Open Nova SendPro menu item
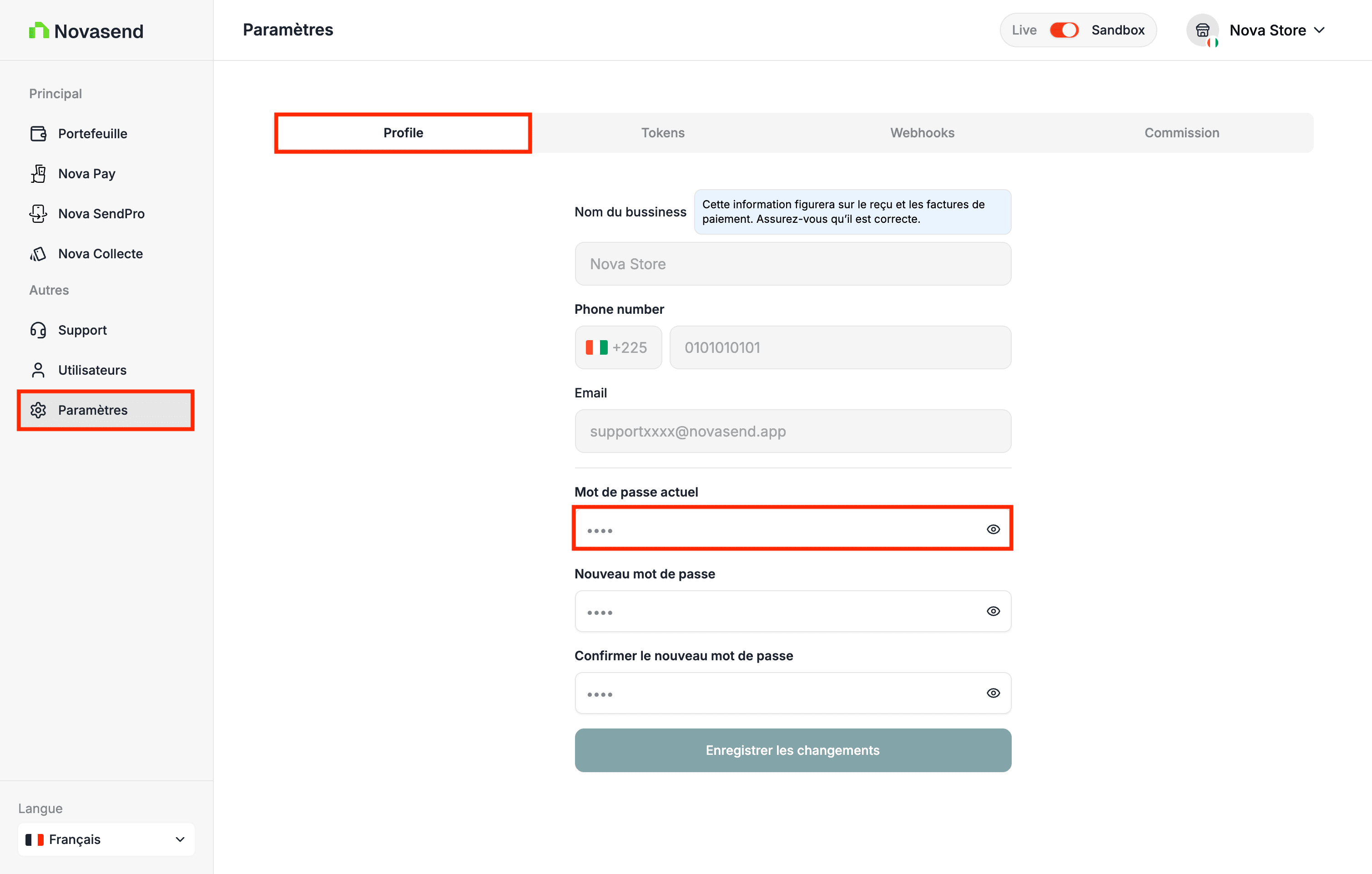The height and width of the screenshot is (874, 1372). pyautogui.click(x=106, y=214)
